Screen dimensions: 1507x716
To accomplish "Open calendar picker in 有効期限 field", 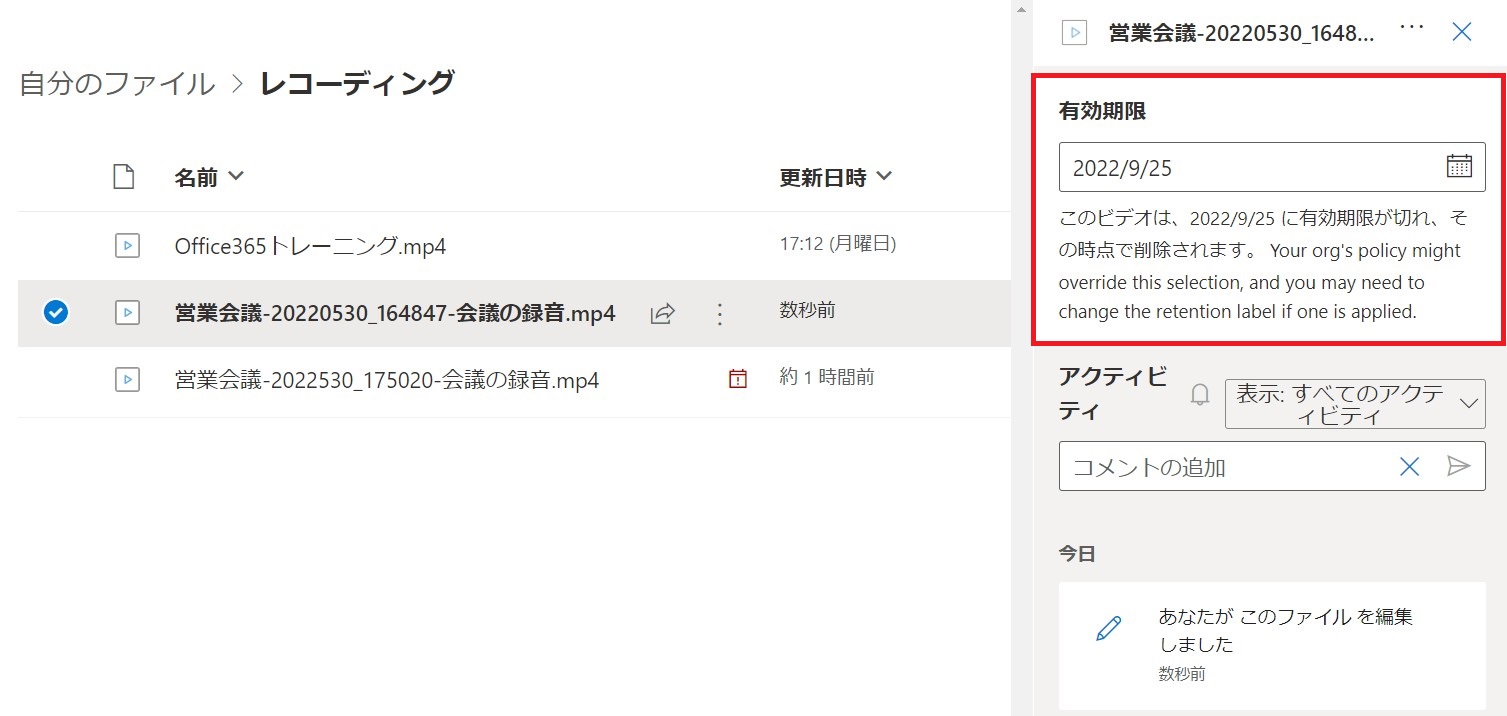I will [x=1459, y=167].
